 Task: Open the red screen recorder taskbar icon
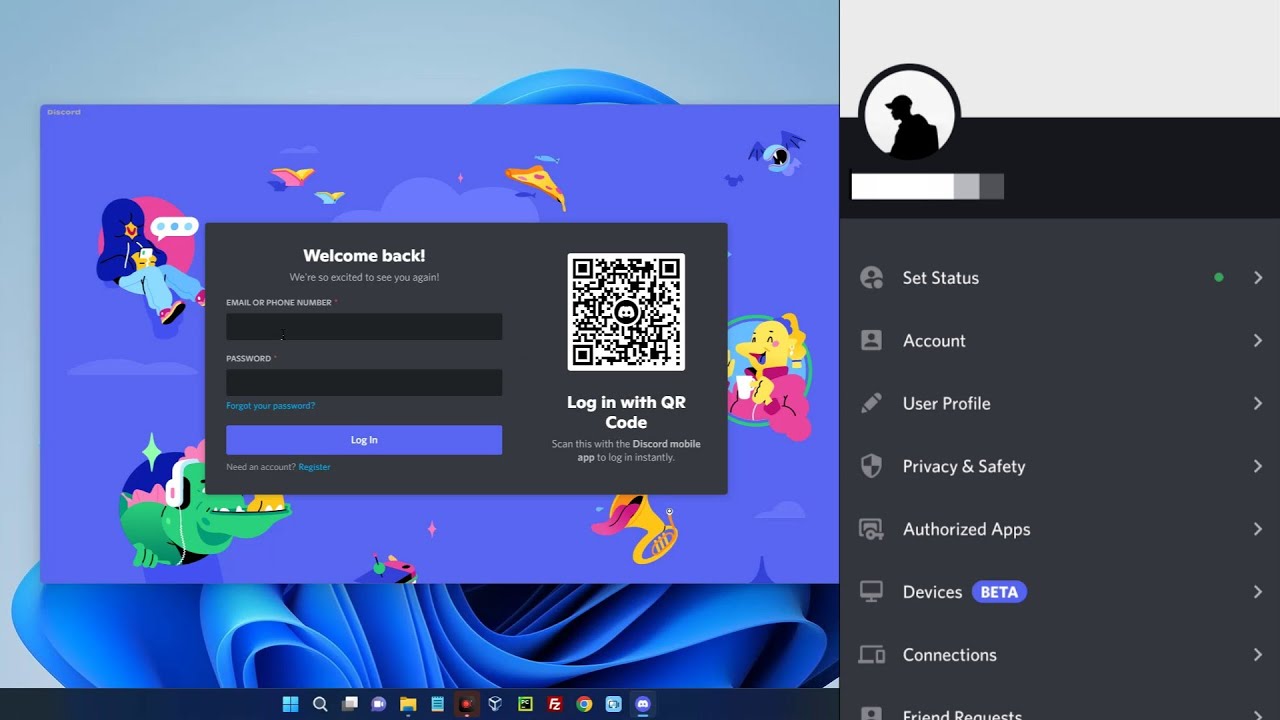tap(466, 704)
